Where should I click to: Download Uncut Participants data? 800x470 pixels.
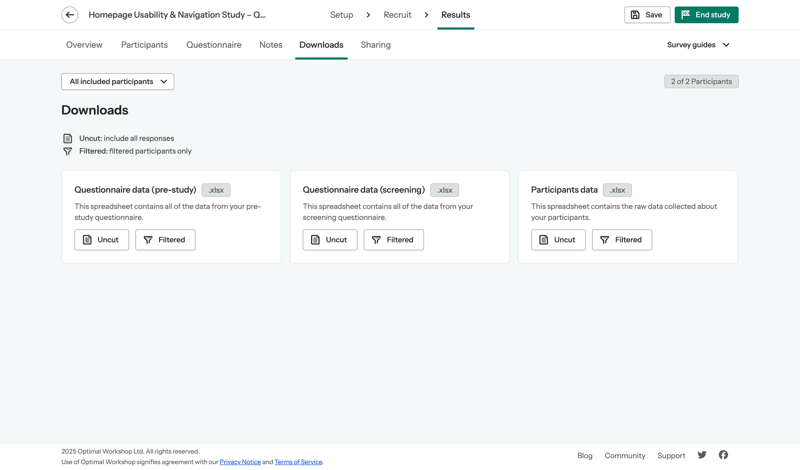(558, 240)
